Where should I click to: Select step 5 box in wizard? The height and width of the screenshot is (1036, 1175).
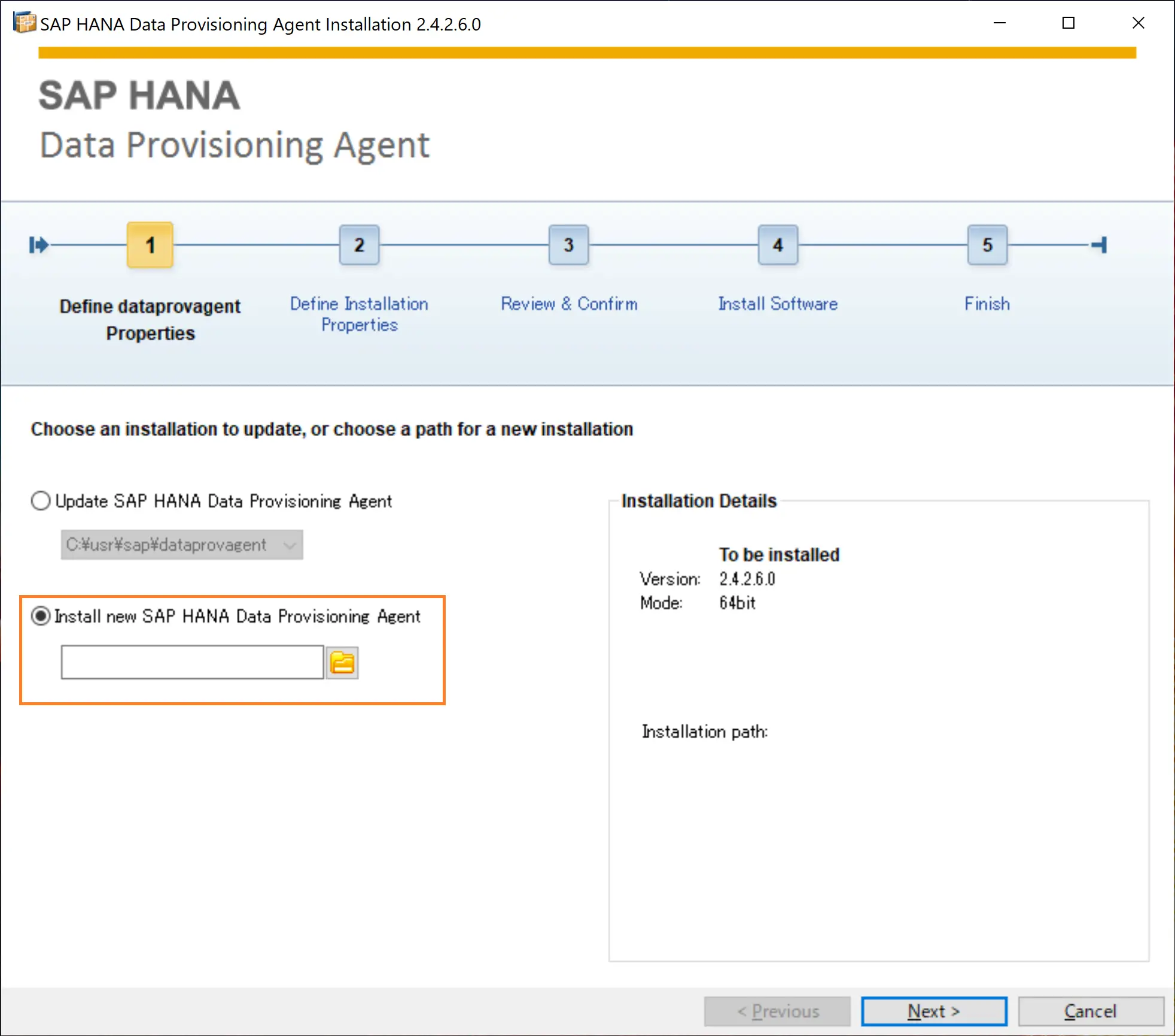tap(987, 245)
